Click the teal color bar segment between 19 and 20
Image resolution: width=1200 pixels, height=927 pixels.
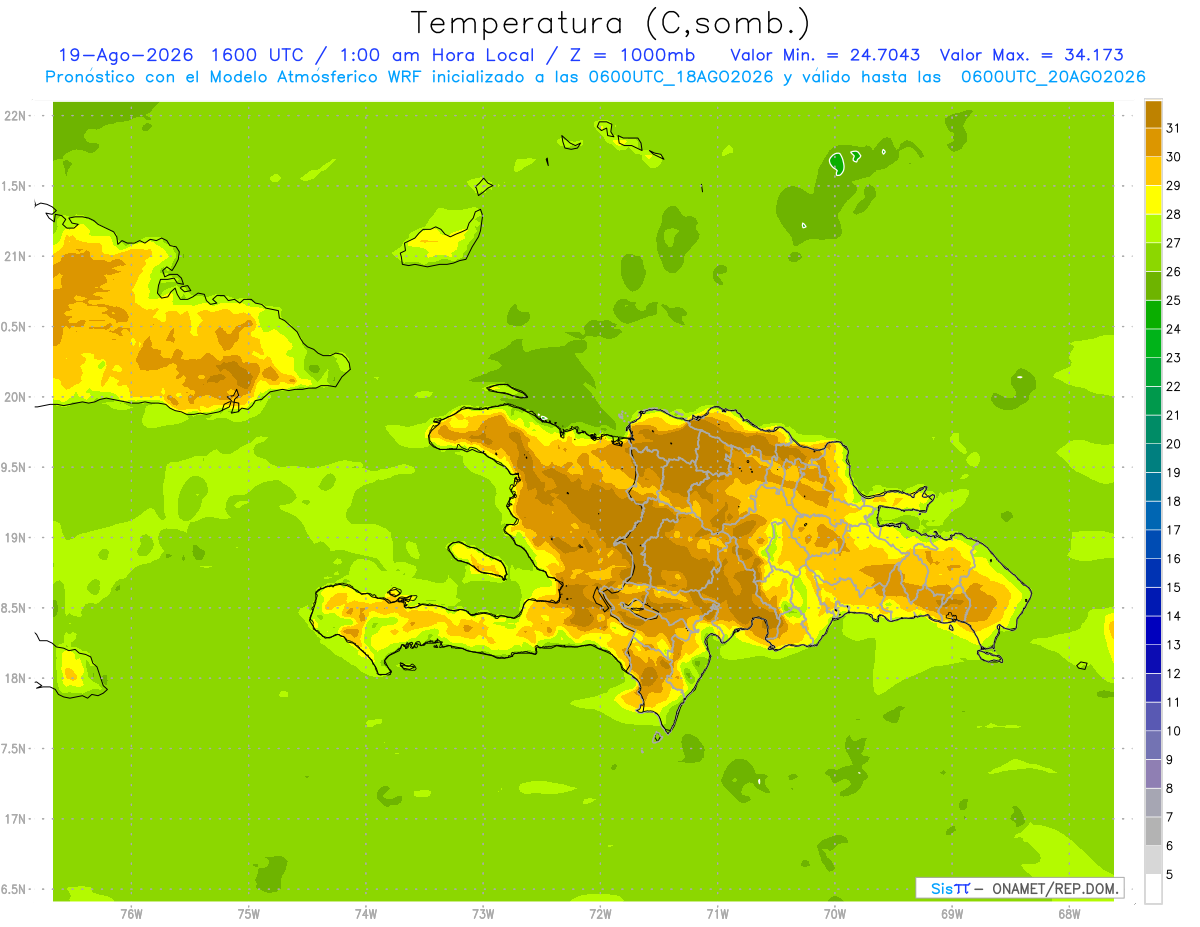(1153, 459)
